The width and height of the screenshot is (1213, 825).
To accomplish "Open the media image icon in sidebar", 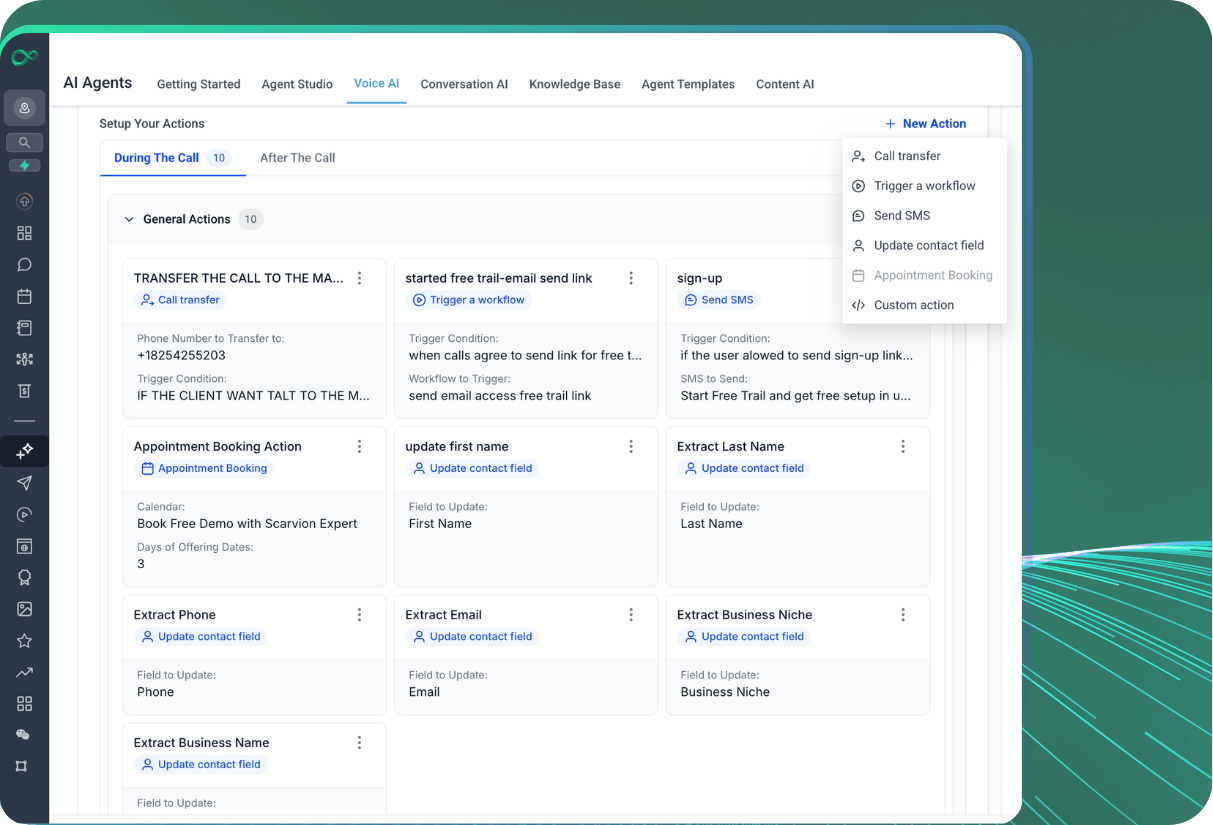I will 24,609.
